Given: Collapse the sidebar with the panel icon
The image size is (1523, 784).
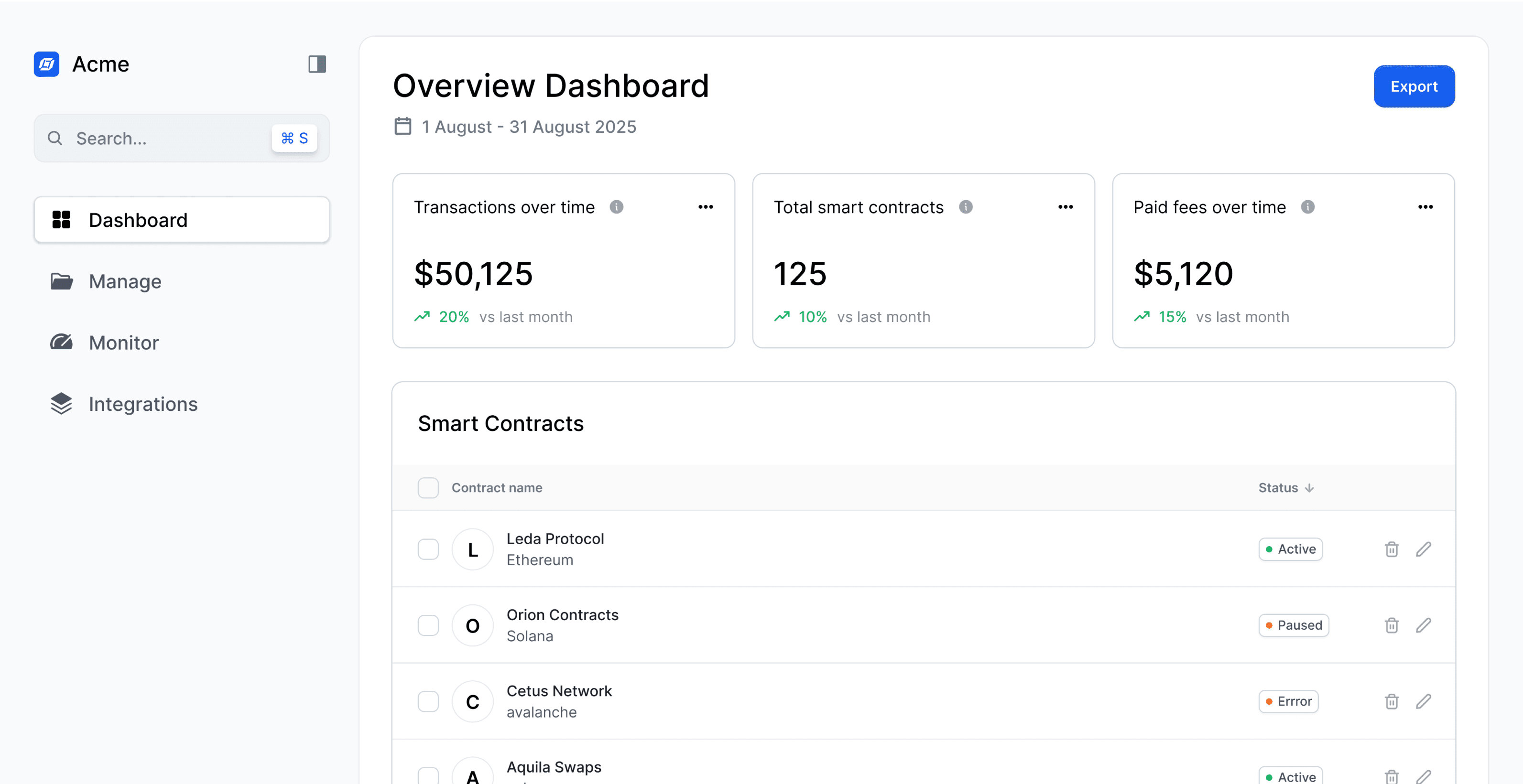Looking at the screenshot, I should point(317,64).
